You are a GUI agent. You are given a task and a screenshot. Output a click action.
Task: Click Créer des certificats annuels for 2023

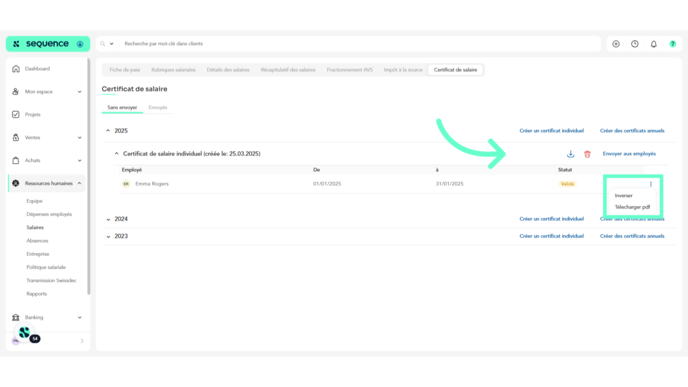pyautogui.click(x=632, y=236)
